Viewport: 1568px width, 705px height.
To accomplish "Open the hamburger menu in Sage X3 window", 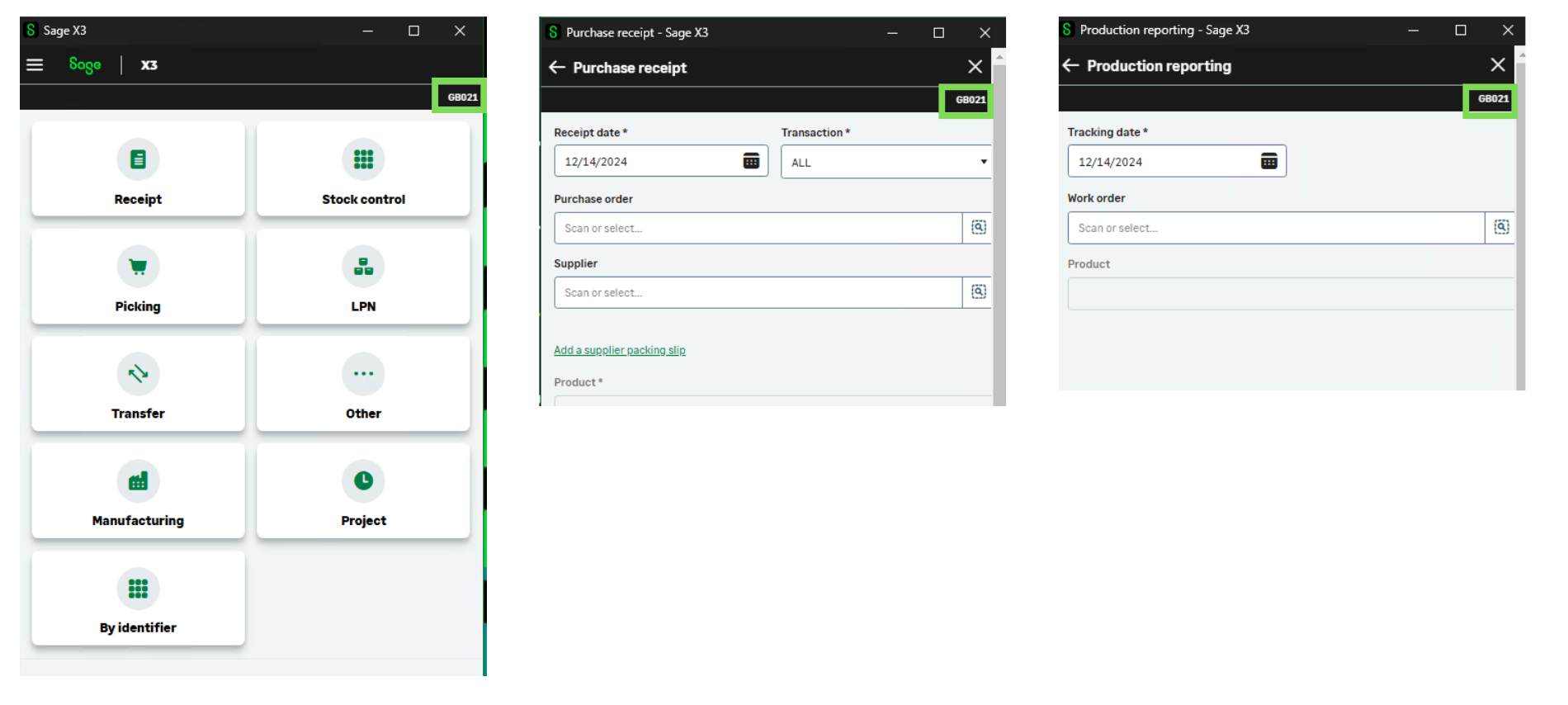I will [35, 64].
